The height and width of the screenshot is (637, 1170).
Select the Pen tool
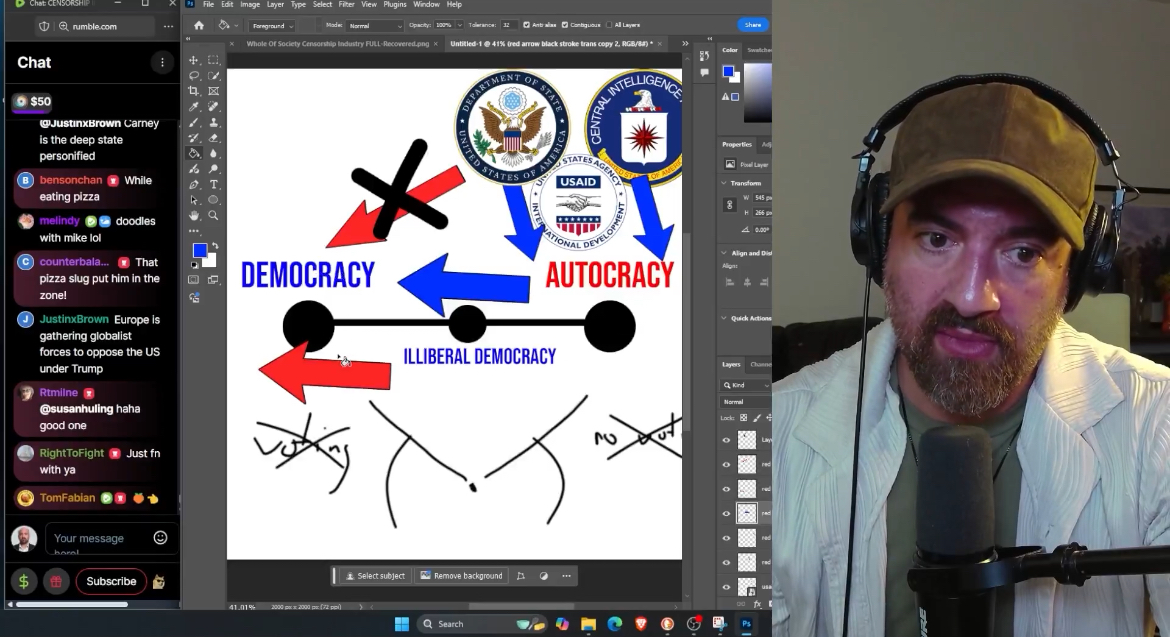194,184
